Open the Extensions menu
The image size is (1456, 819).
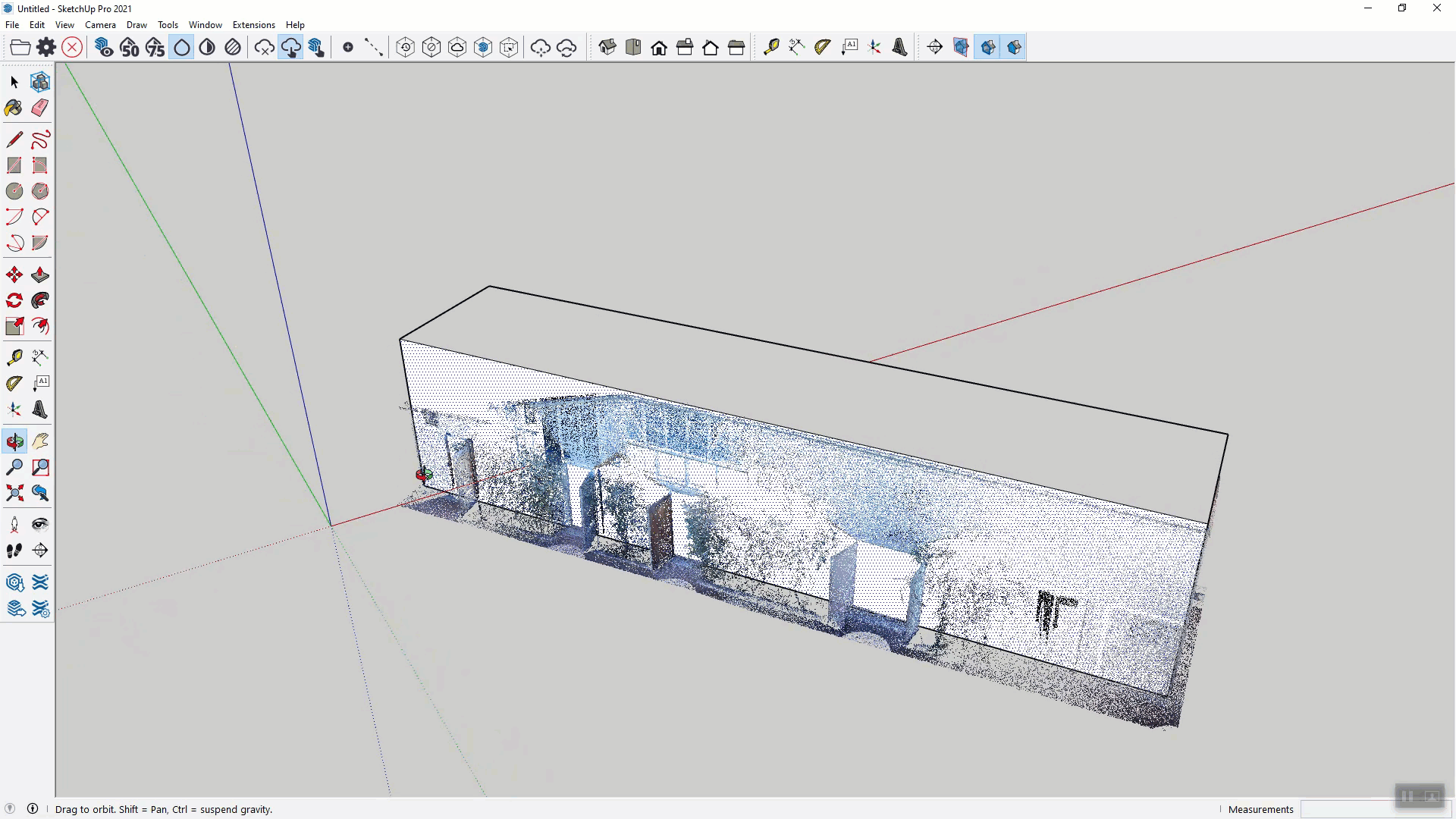click(x=253, y=25)
